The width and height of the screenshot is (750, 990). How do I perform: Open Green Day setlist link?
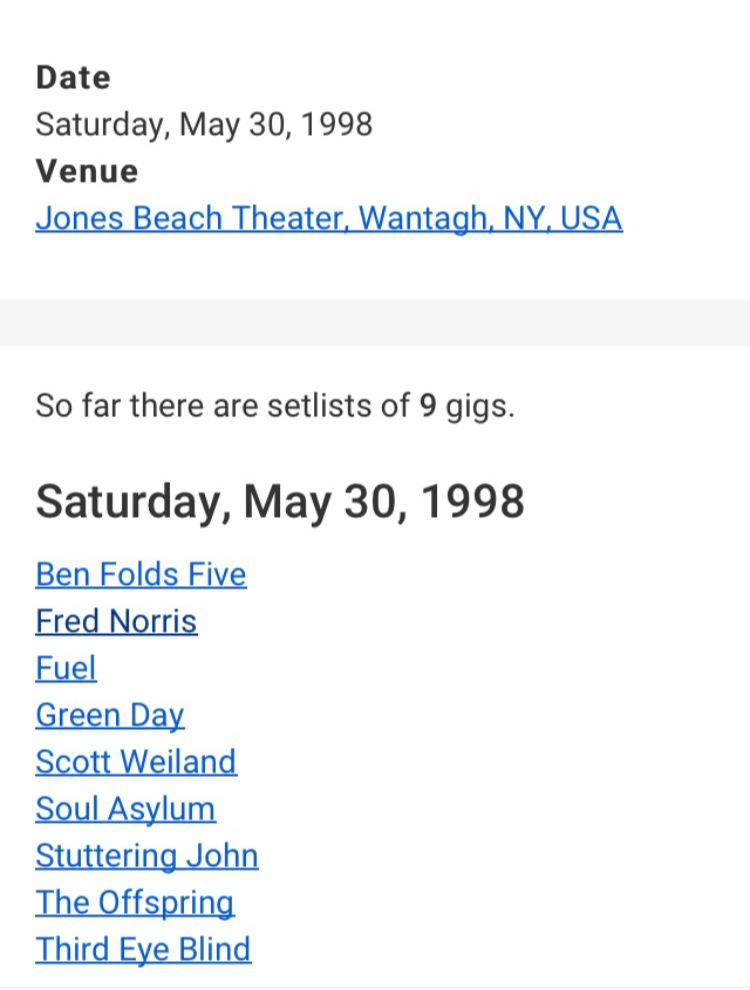(110, 716)
